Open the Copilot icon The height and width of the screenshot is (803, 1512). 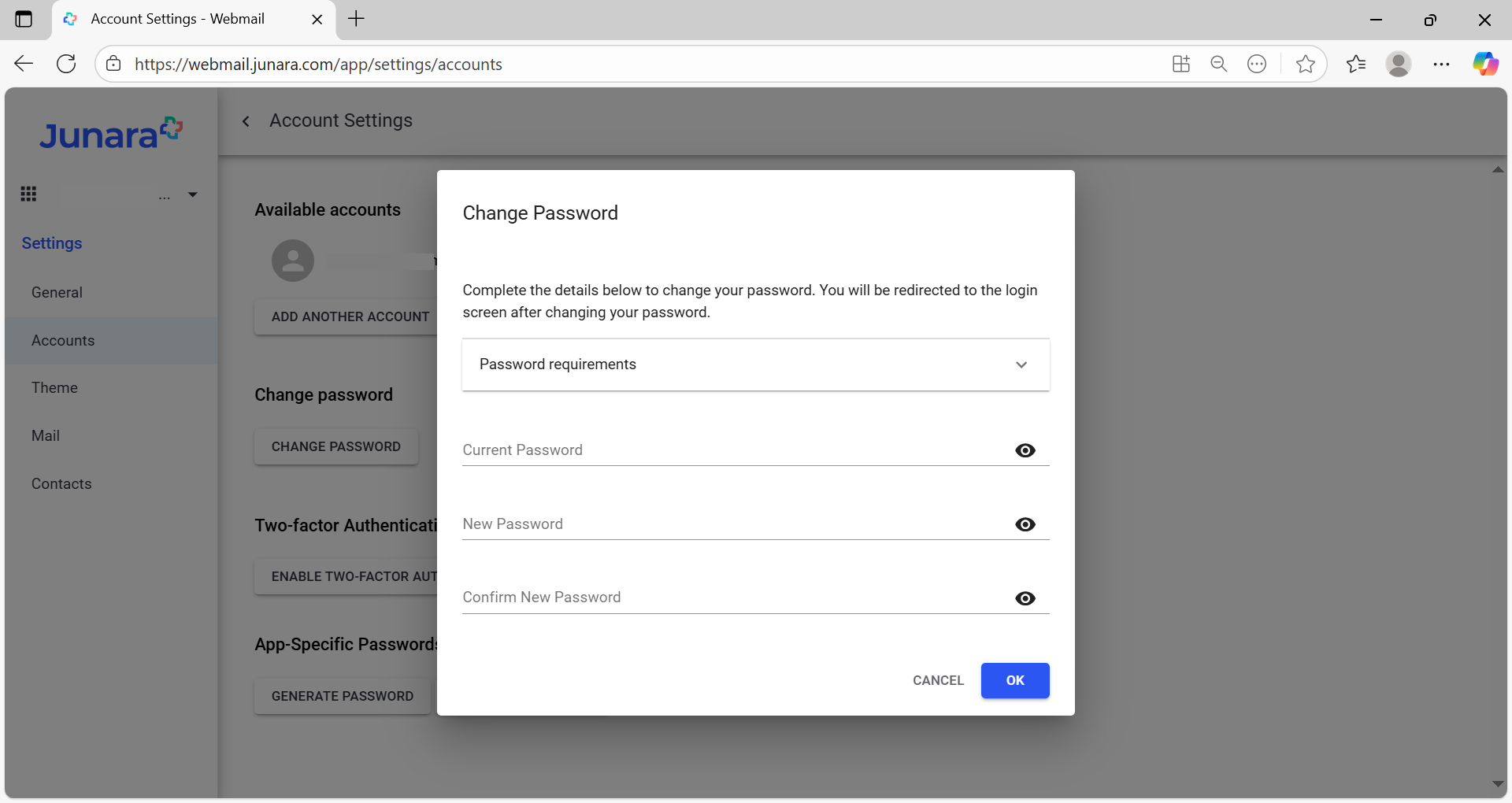click(1486, 64)
